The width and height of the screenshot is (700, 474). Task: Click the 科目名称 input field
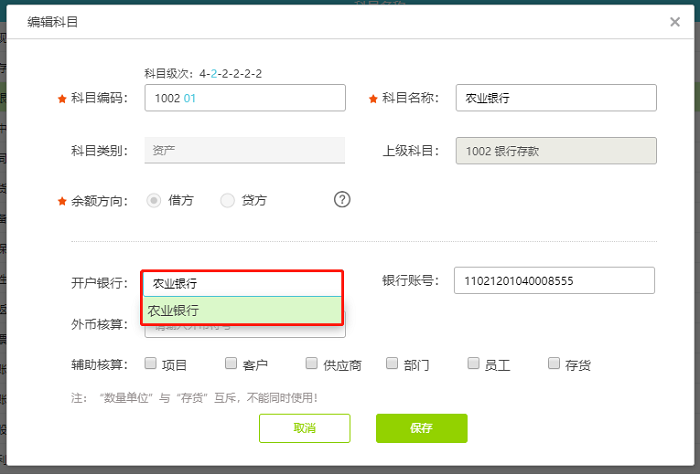click(x=556, y=98)
